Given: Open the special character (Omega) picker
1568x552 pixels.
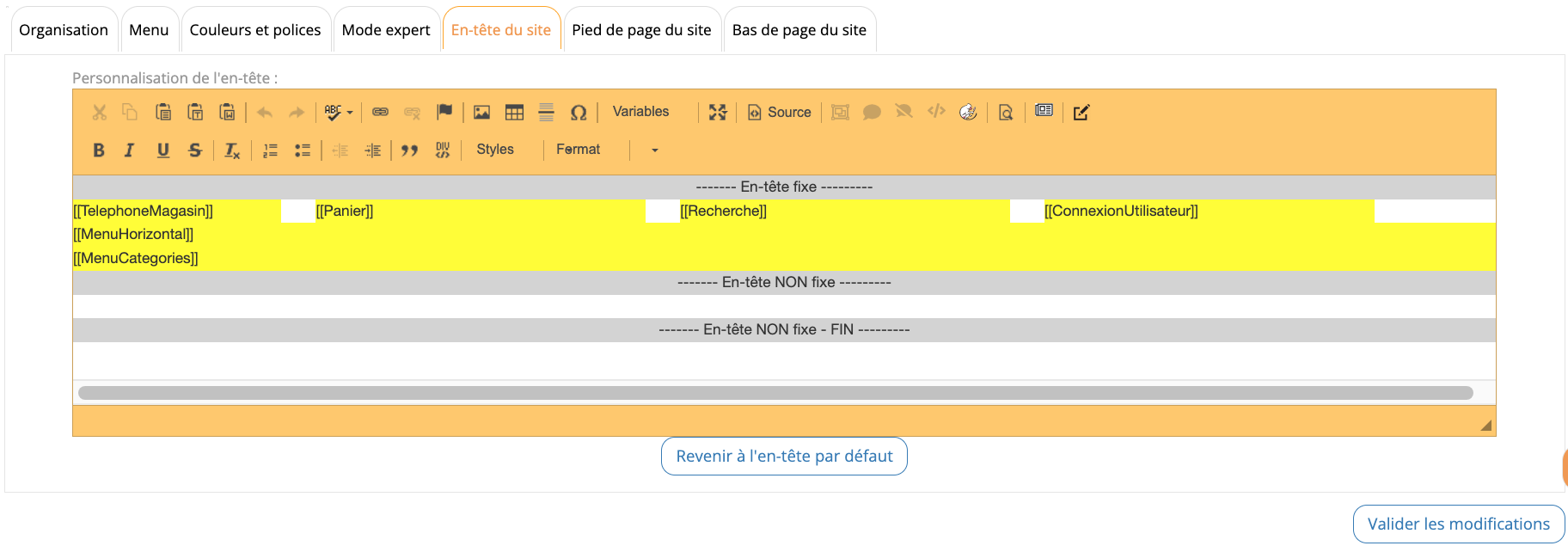Looking at the screenshot, I should 579,113.
